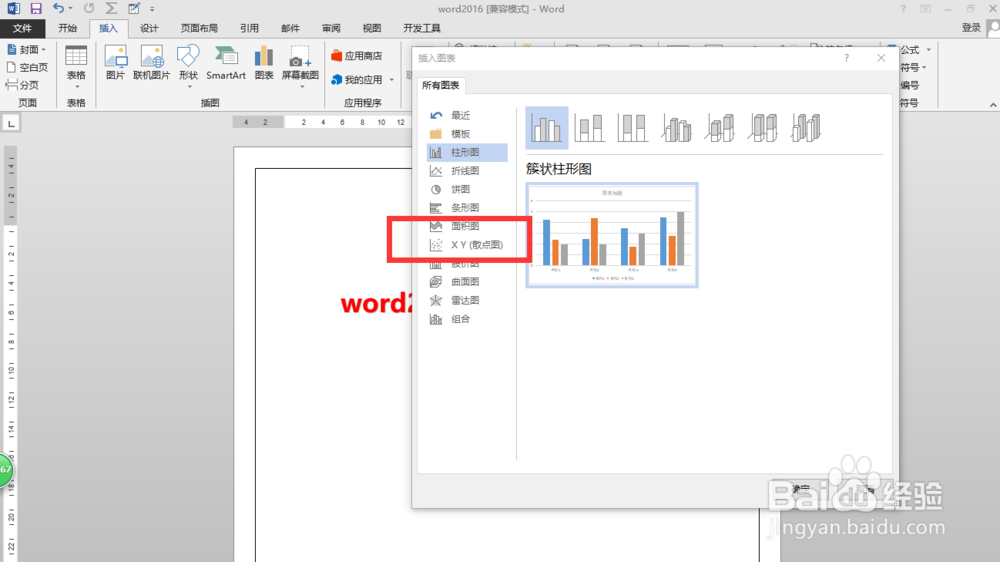Expand the Equation (公式) dropdown arrow
The width and height of the screenshot is (1000, 562).
(x=928, y=50)
